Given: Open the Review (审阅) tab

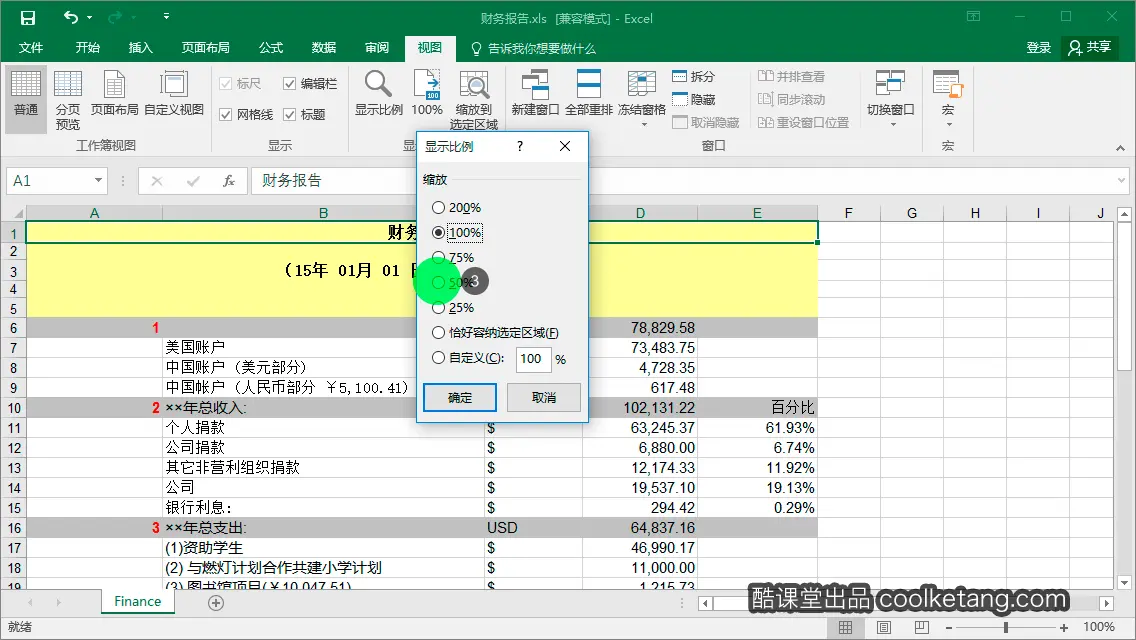Looking at the screenshot, I should 377,48.
